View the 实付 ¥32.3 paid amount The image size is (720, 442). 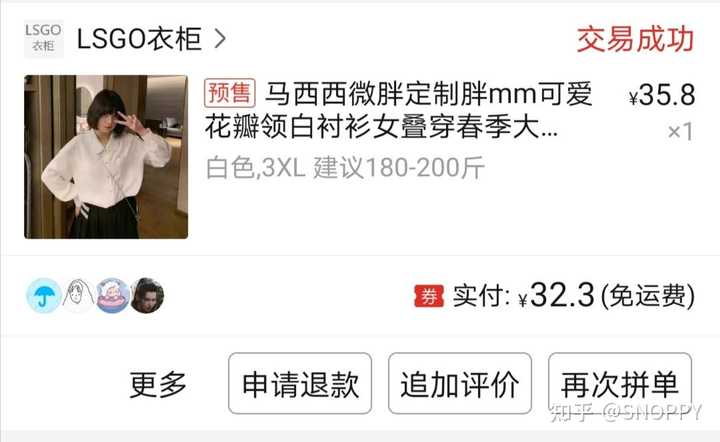tap(574, 296)
